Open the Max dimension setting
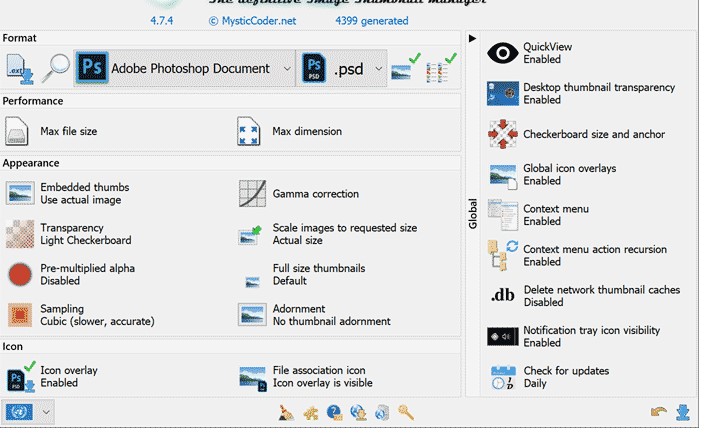The image size is (711, 436). 307,131
